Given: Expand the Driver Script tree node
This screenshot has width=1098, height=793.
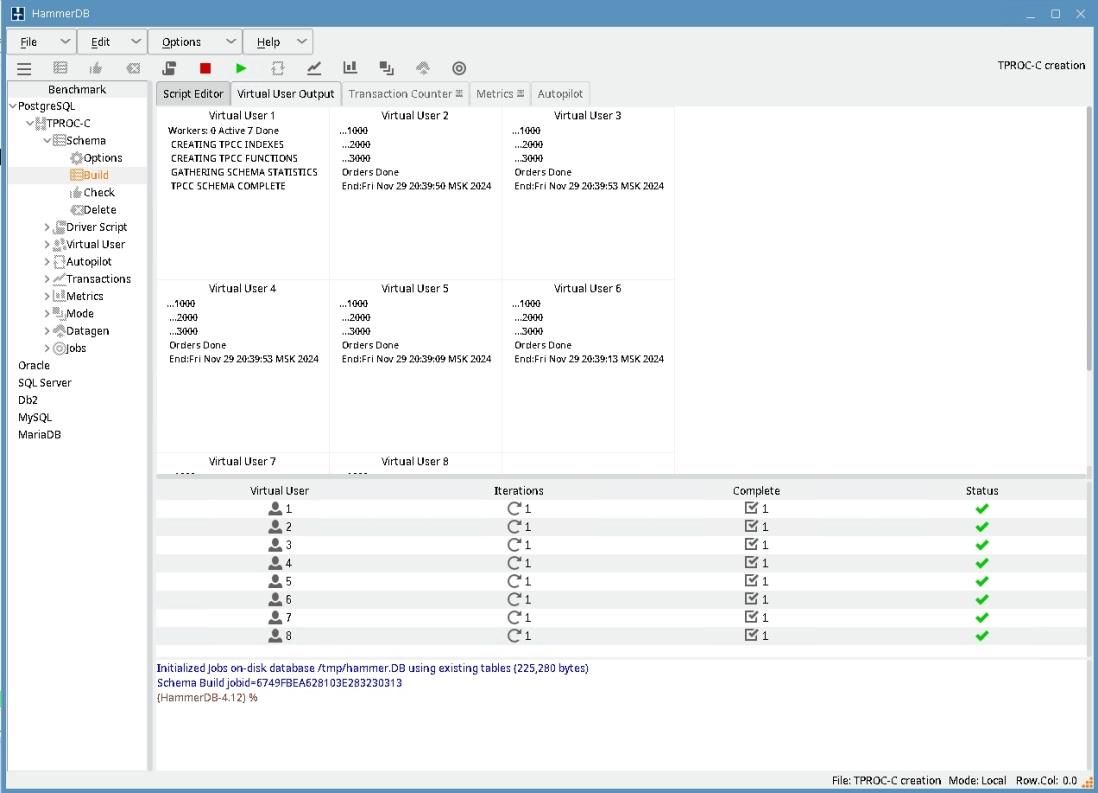Looking at the screenshot, I should [47, 228].
